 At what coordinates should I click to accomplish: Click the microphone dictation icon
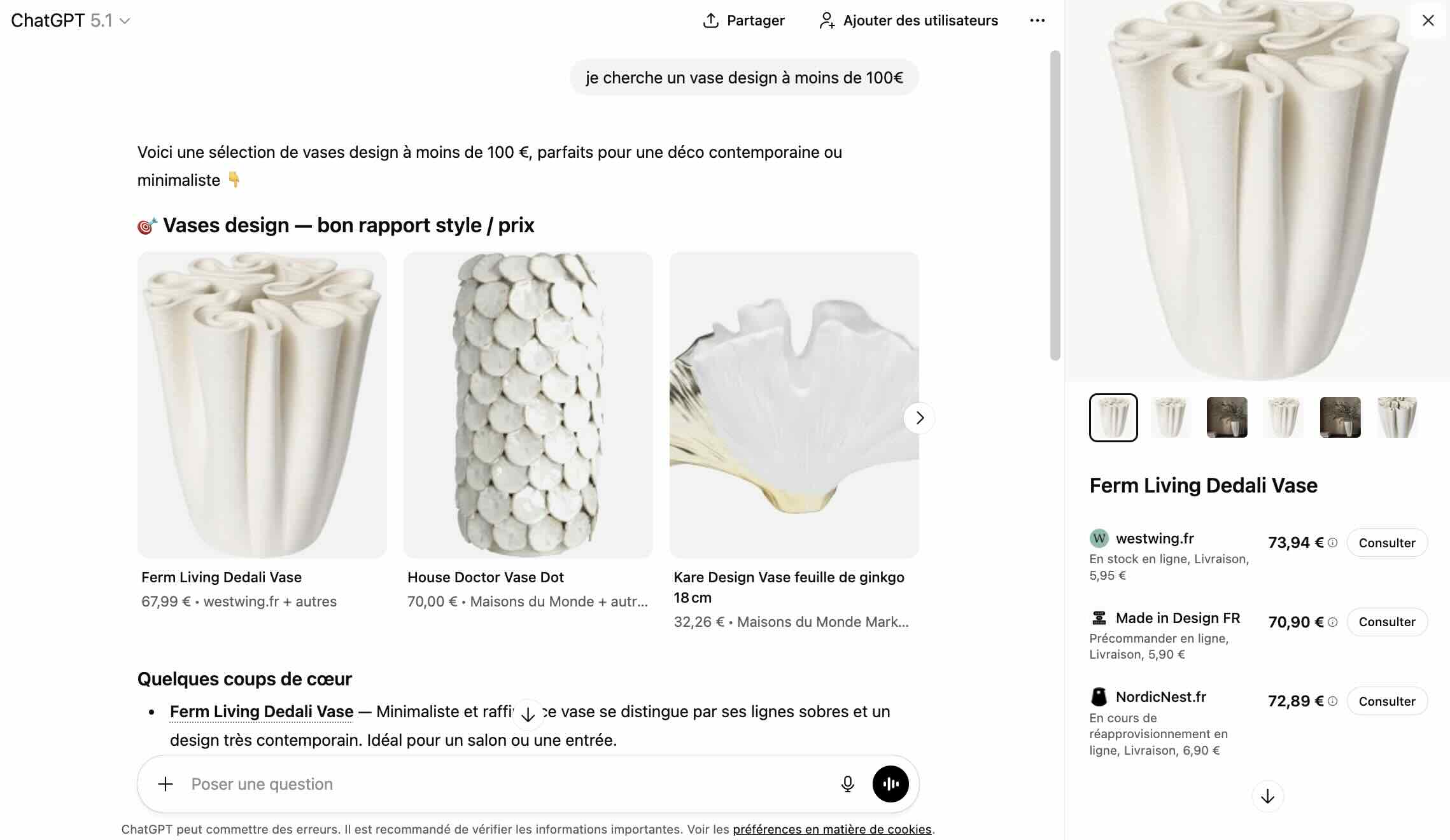tap(847, 784)
